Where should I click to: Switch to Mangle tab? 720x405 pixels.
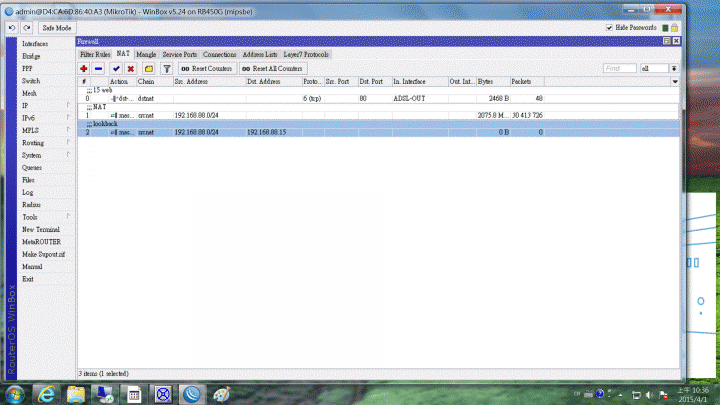coord(146,55)
